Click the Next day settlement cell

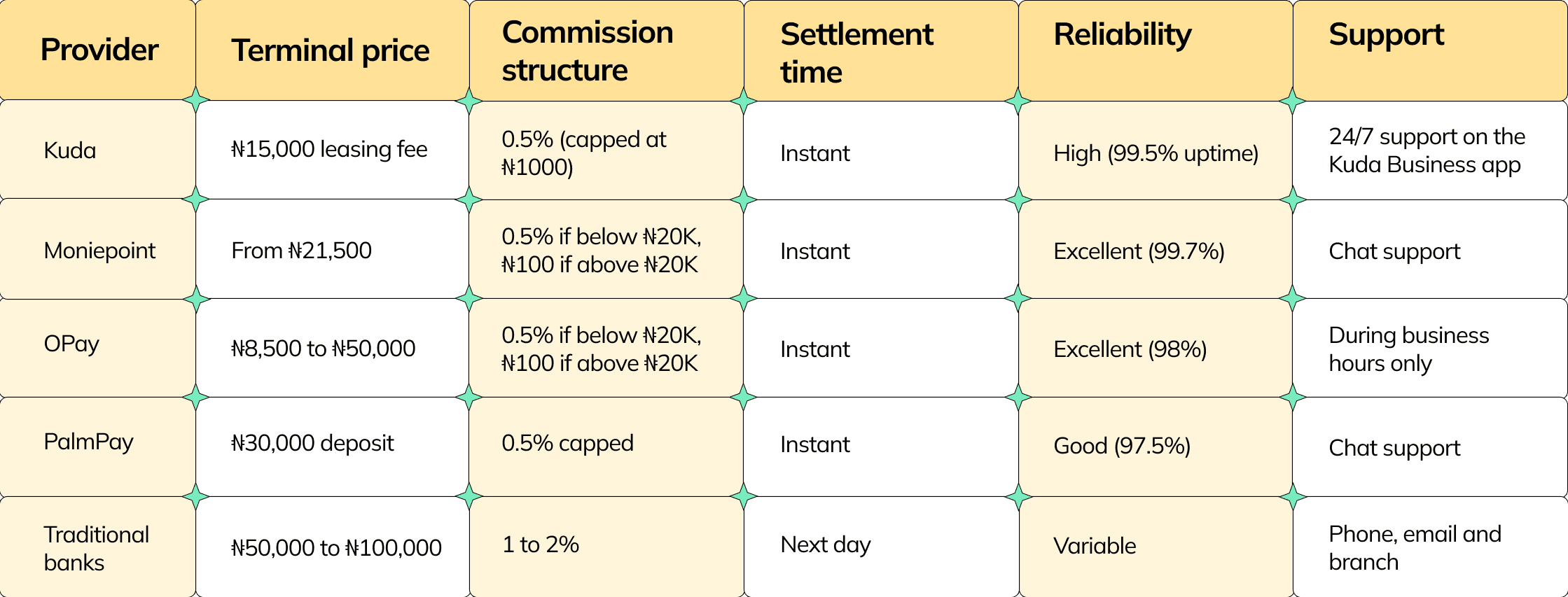coord(825,545)
